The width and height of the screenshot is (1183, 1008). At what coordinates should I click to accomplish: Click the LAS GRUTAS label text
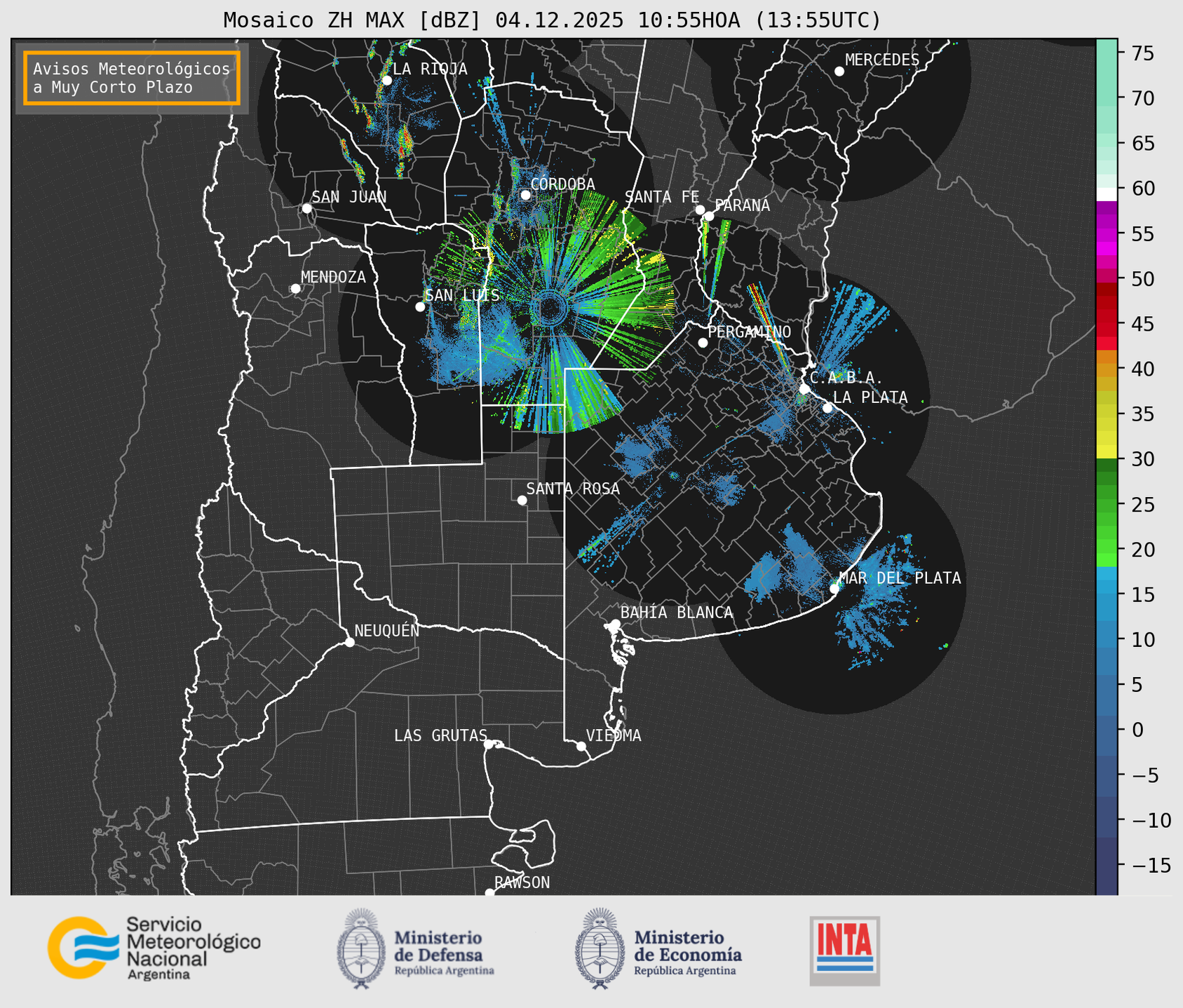point(440,736)
